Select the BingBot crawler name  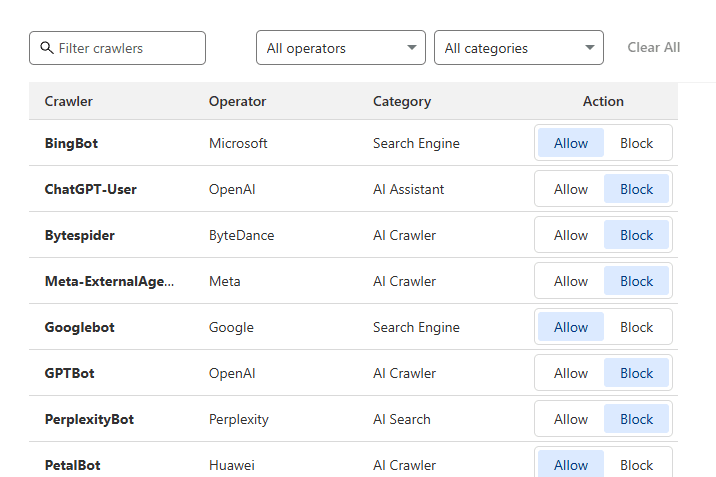coord(71,143)
